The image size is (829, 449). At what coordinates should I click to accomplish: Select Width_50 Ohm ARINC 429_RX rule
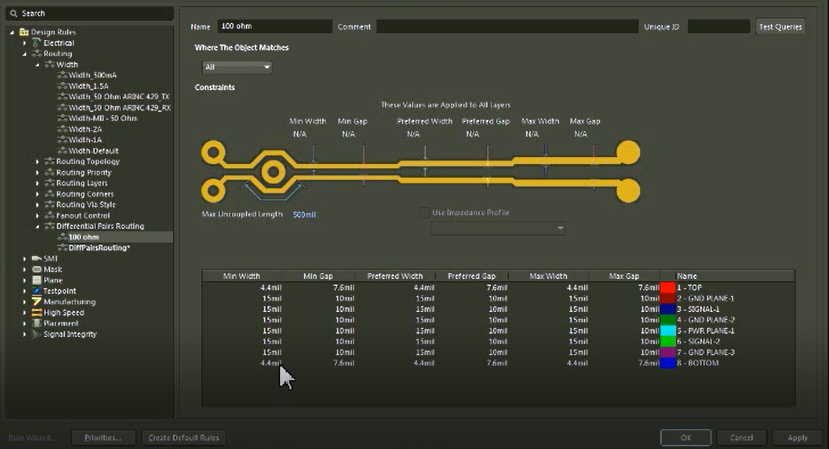pos(119,107)
